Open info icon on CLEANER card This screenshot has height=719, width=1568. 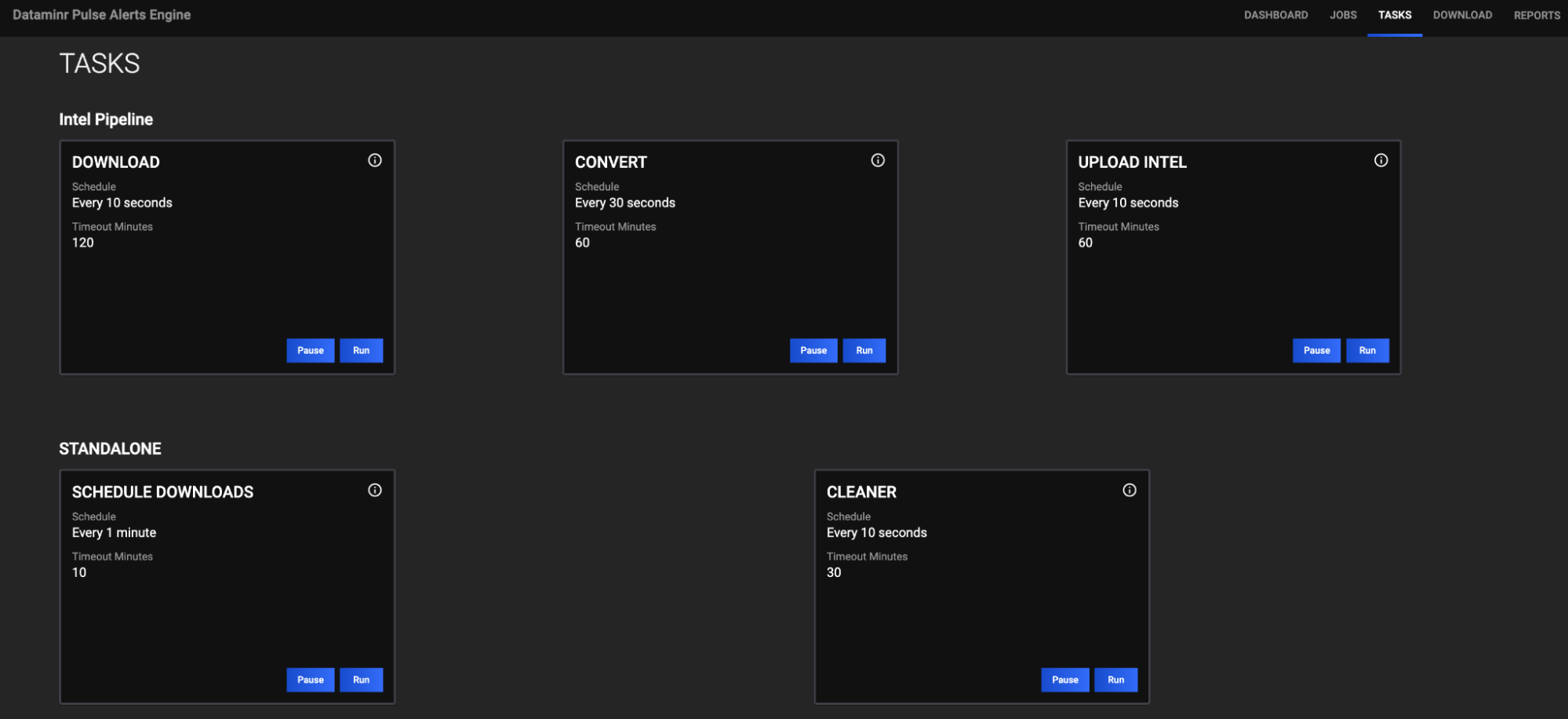click(x=1129, y=490)
